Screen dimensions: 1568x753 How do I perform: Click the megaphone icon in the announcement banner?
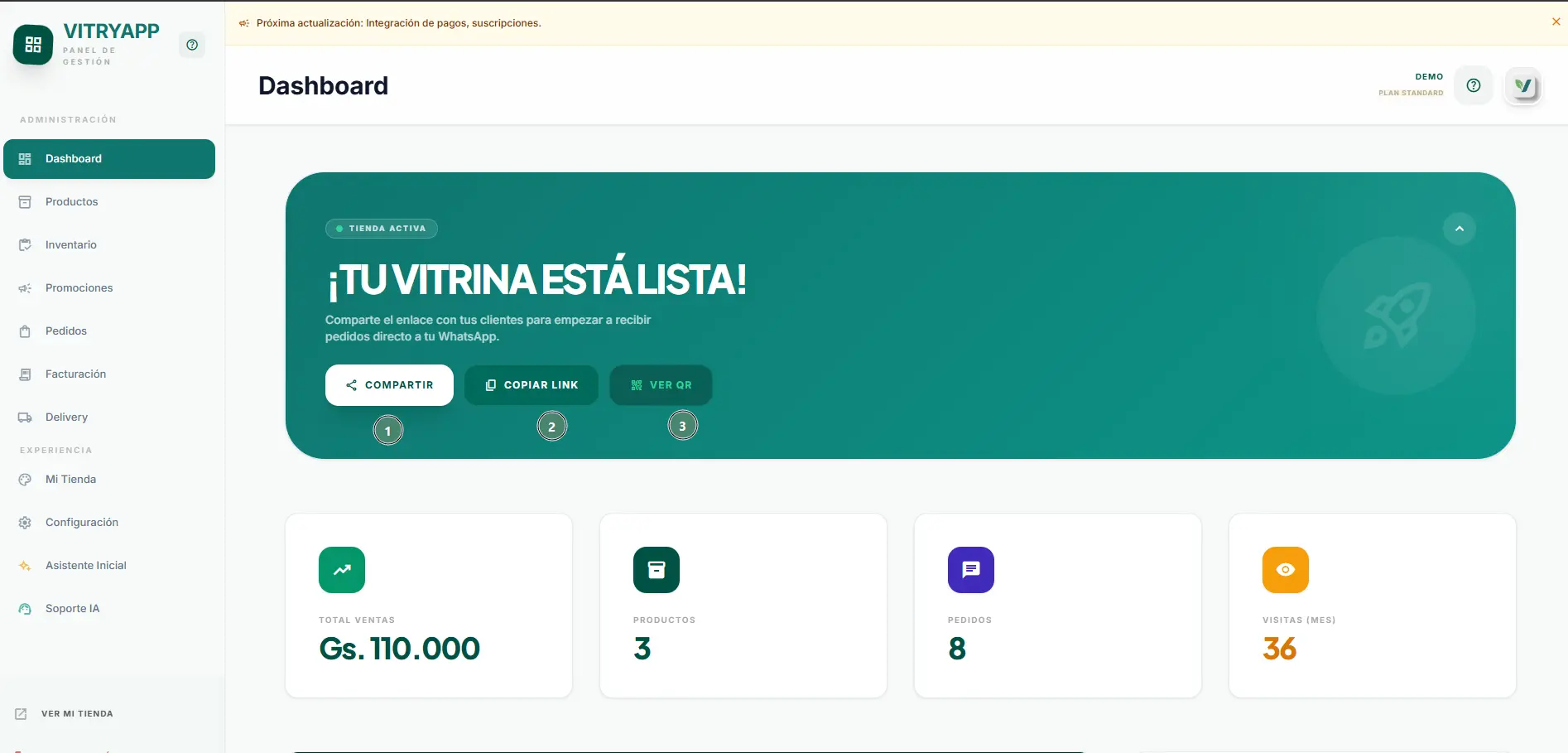pyautogui.click(x=244, y=23)
